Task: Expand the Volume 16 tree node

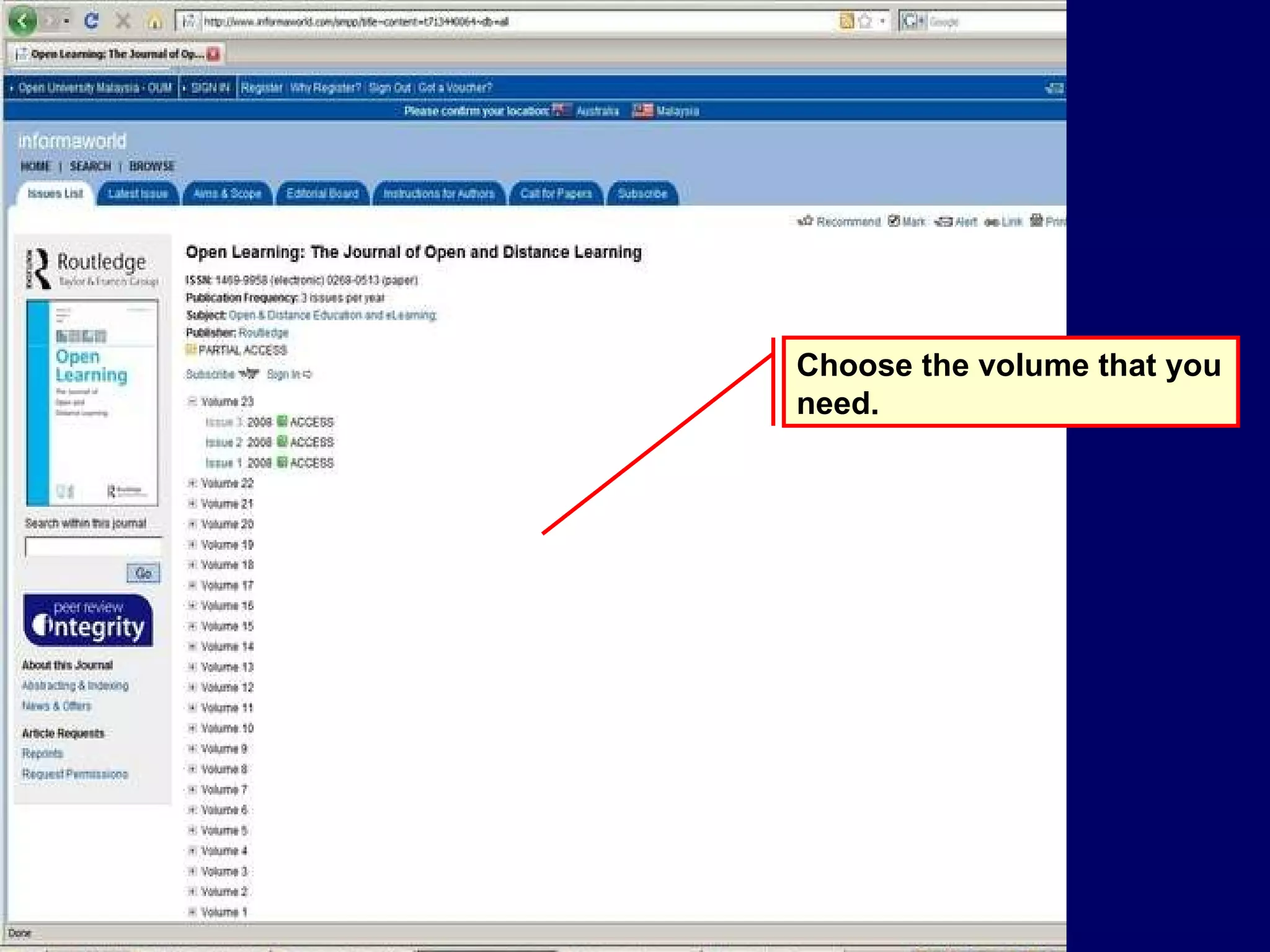Action: tap(192, 606)
